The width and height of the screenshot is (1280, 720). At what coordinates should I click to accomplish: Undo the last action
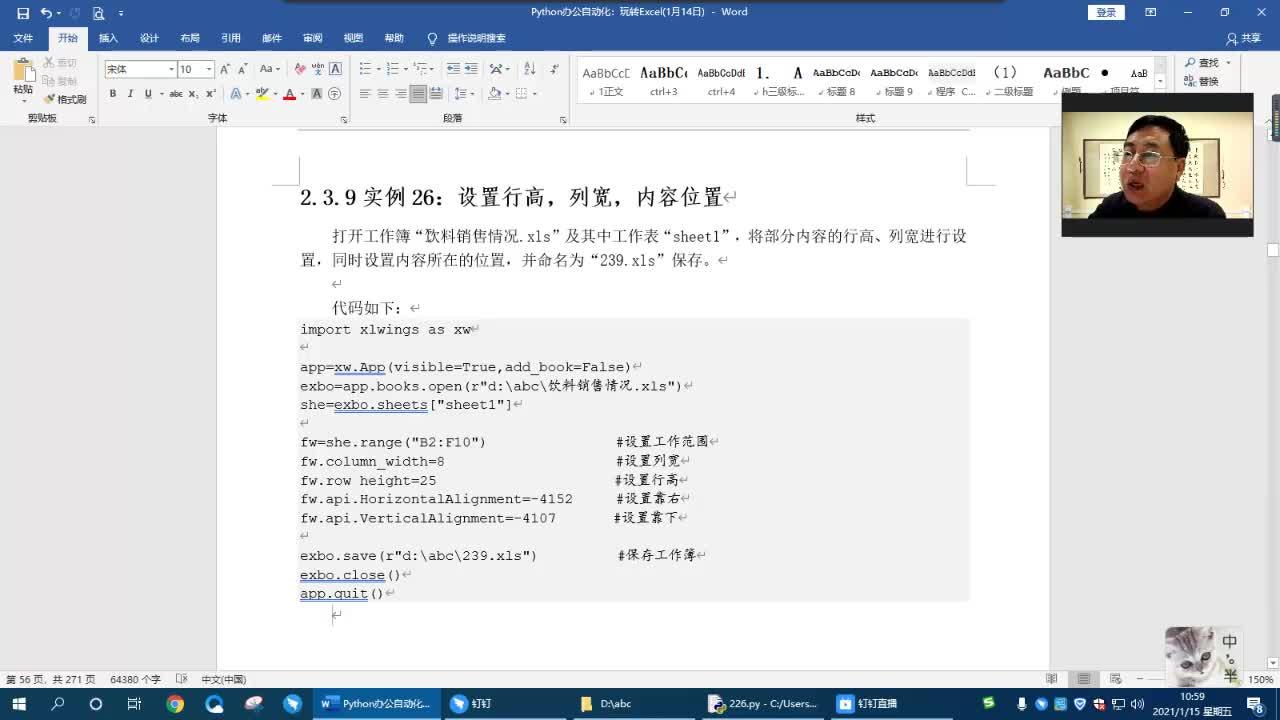tap(45, 13)
